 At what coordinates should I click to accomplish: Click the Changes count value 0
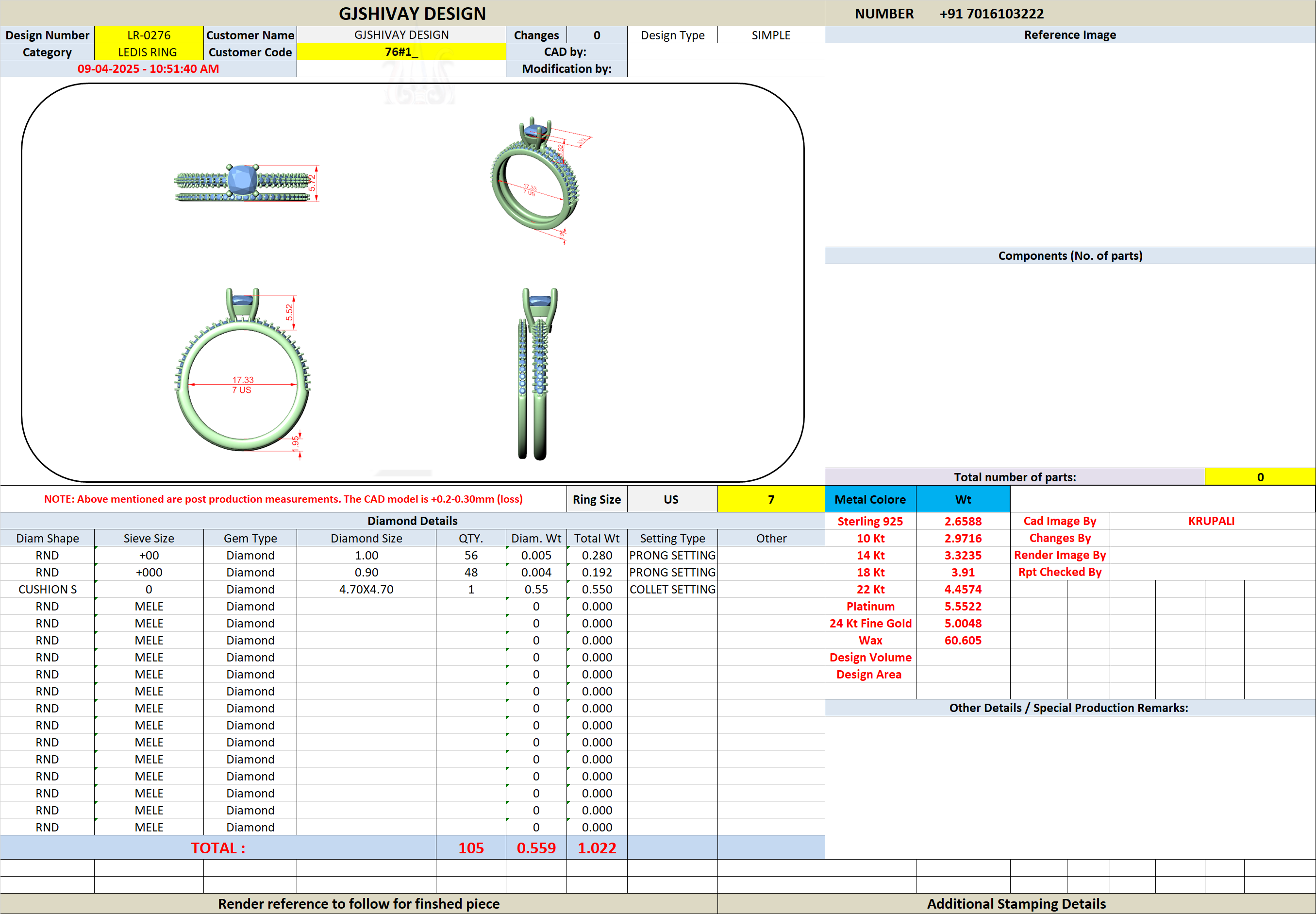pos(597,35)
